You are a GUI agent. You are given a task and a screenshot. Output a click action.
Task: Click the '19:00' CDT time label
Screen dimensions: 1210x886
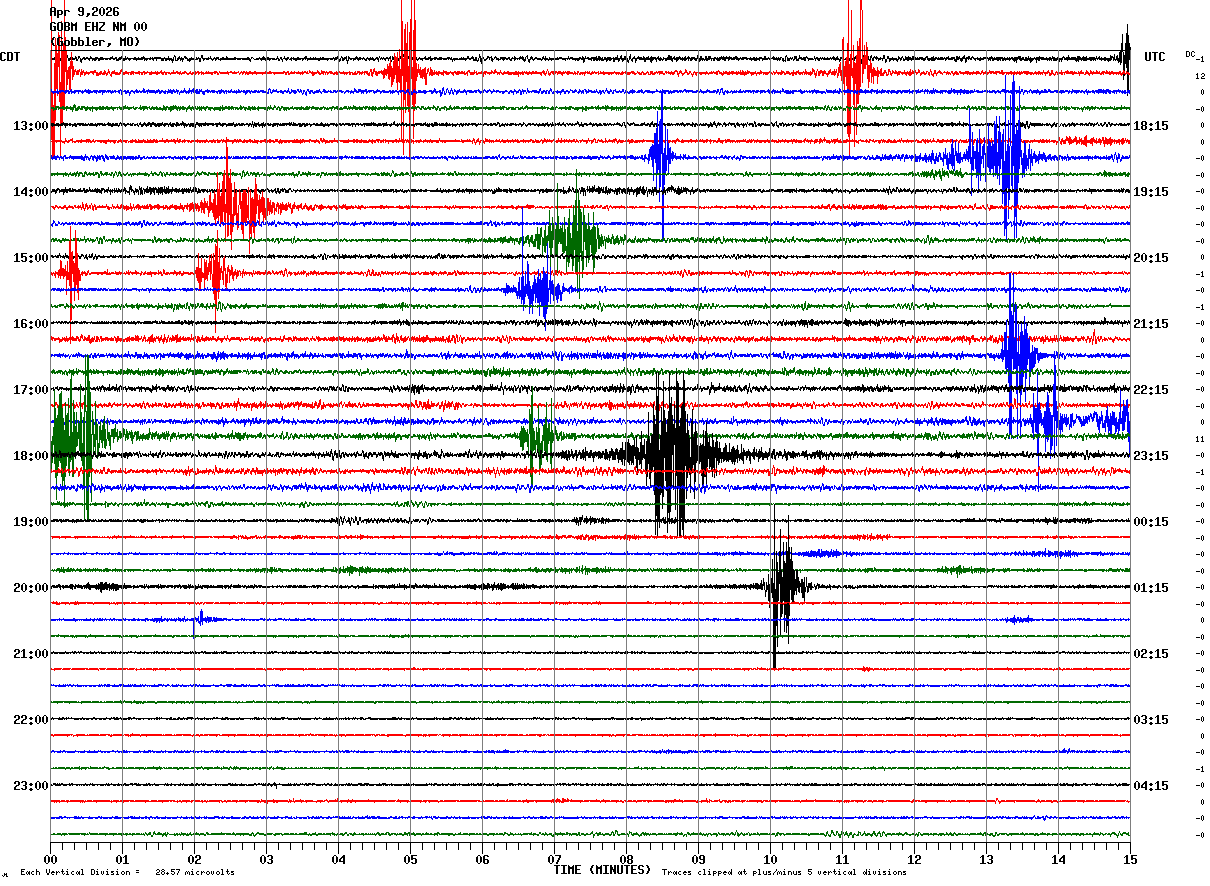(x=30, y=522)
